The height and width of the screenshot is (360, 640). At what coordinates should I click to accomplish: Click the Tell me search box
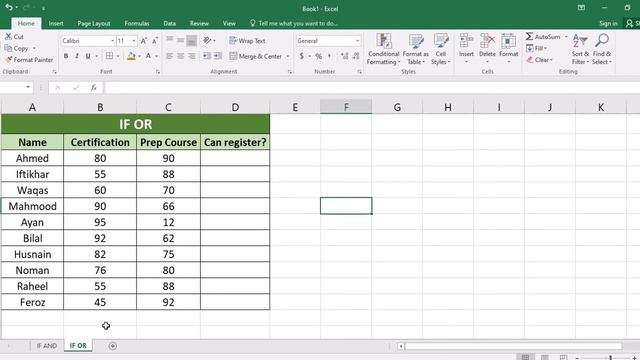click(294, 23)
